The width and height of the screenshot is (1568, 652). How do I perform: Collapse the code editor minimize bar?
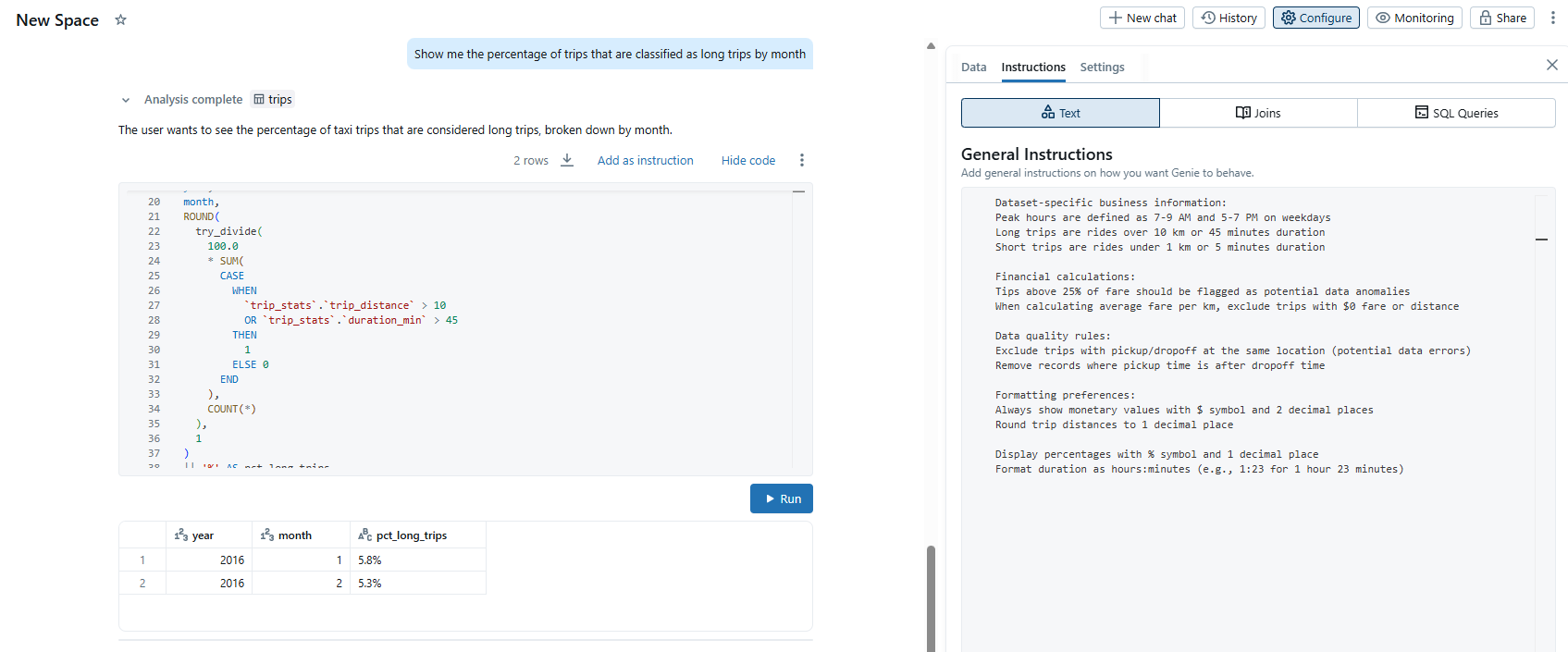[798, 191]
